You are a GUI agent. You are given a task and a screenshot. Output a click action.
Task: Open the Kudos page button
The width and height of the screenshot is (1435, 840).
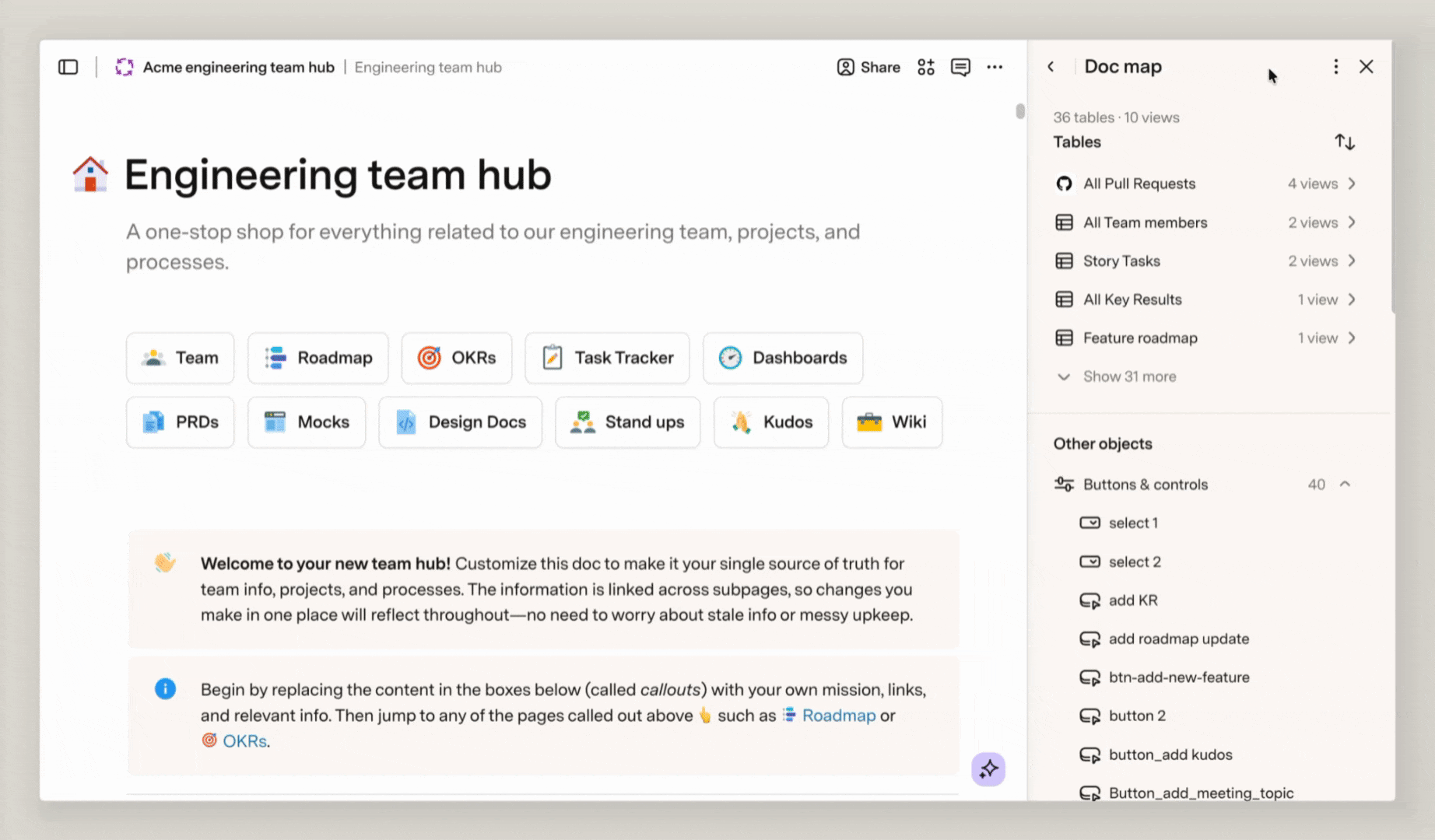coord(771,422)
